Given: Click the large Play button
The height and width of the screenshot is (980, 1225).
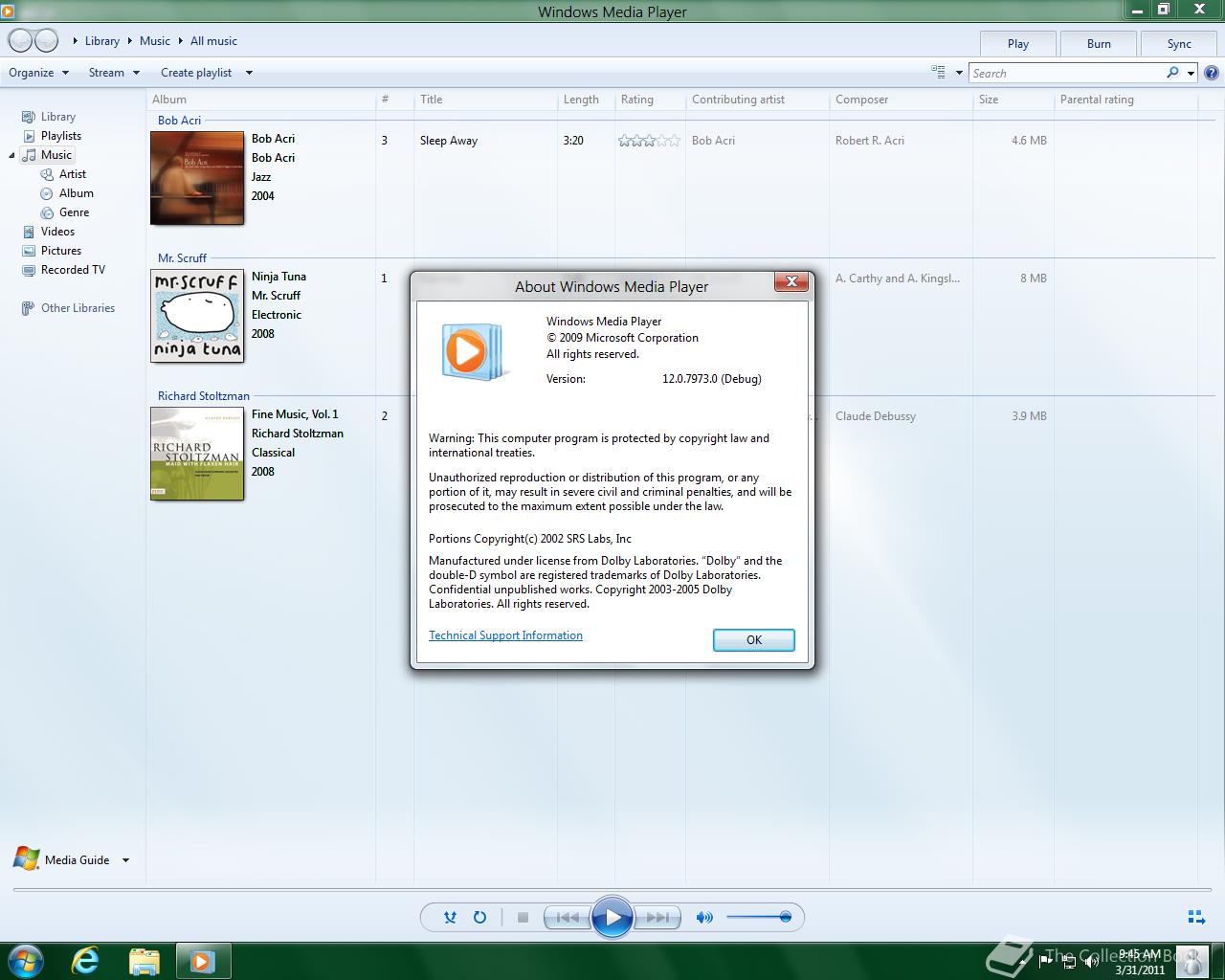Looking at the screenshot, I should click(612, 917).
